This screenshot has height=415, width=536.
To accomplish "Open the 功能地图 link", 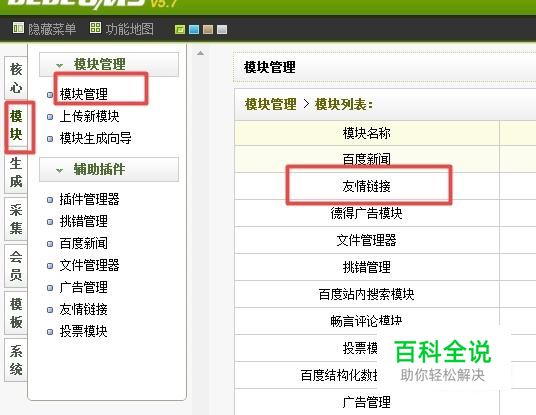I will click(129, 29).
